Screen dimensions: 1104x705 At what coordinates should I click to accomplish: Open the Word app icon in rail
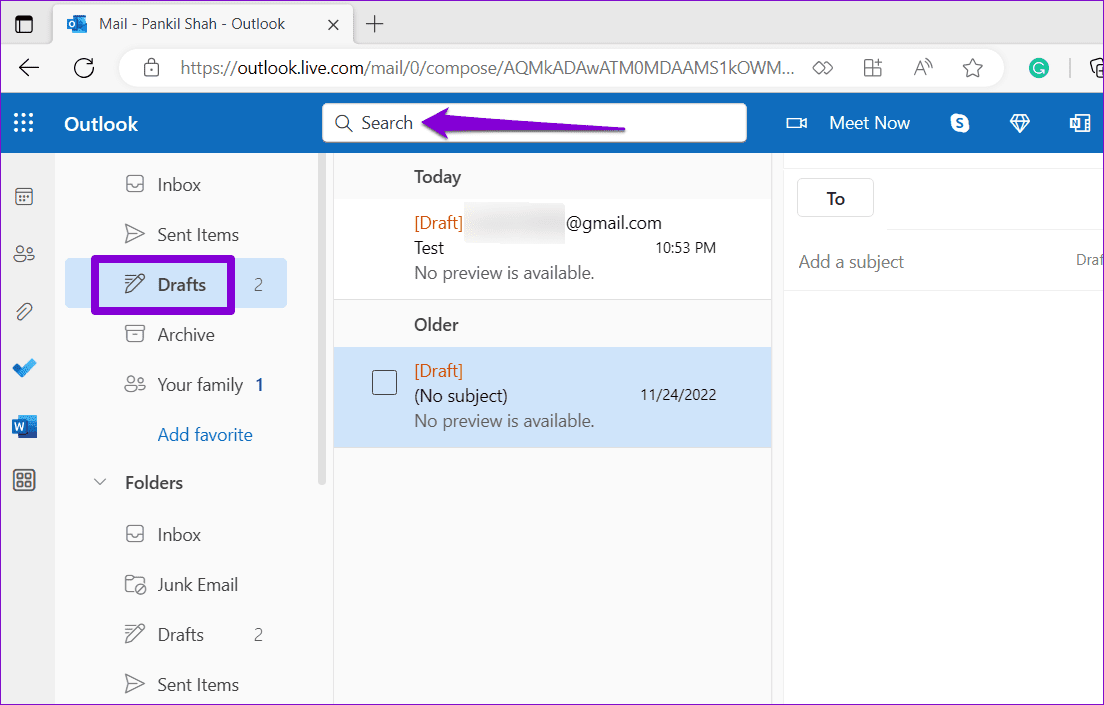click(x=24, y=426)
